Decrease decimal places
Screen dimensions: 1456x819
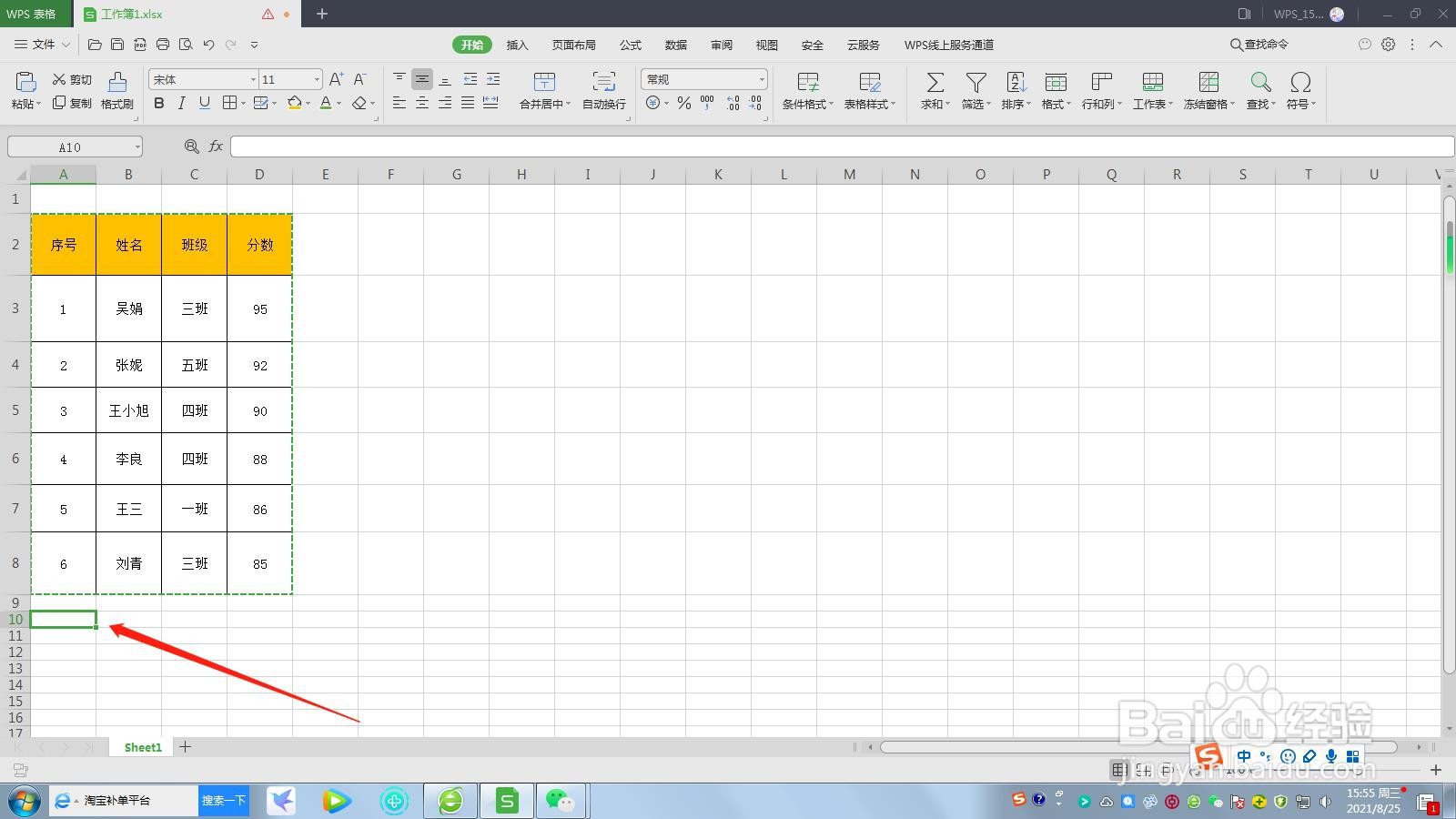(x=755, y=104)
